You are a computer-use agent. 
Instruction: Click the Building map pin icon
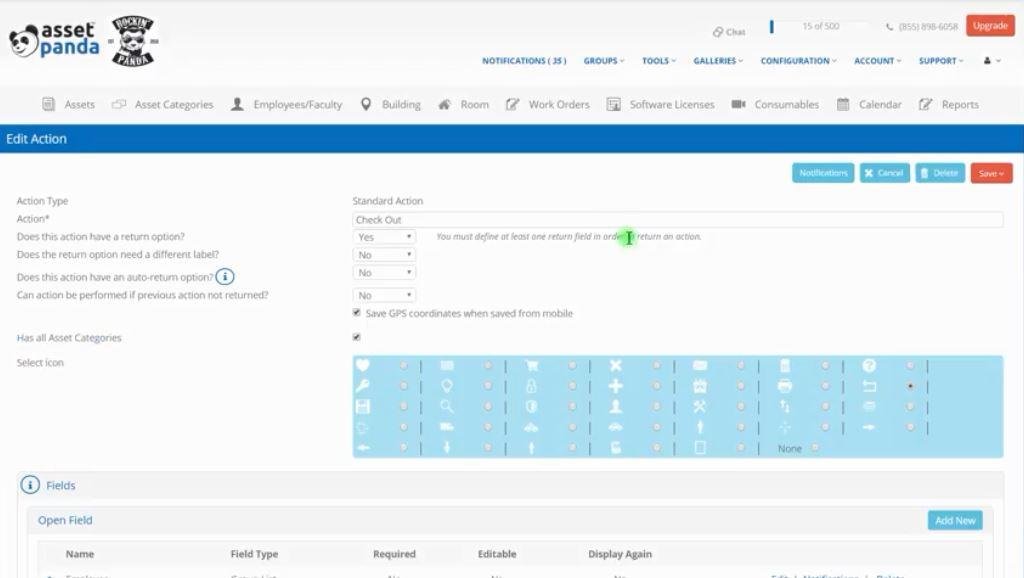(366, 104)
